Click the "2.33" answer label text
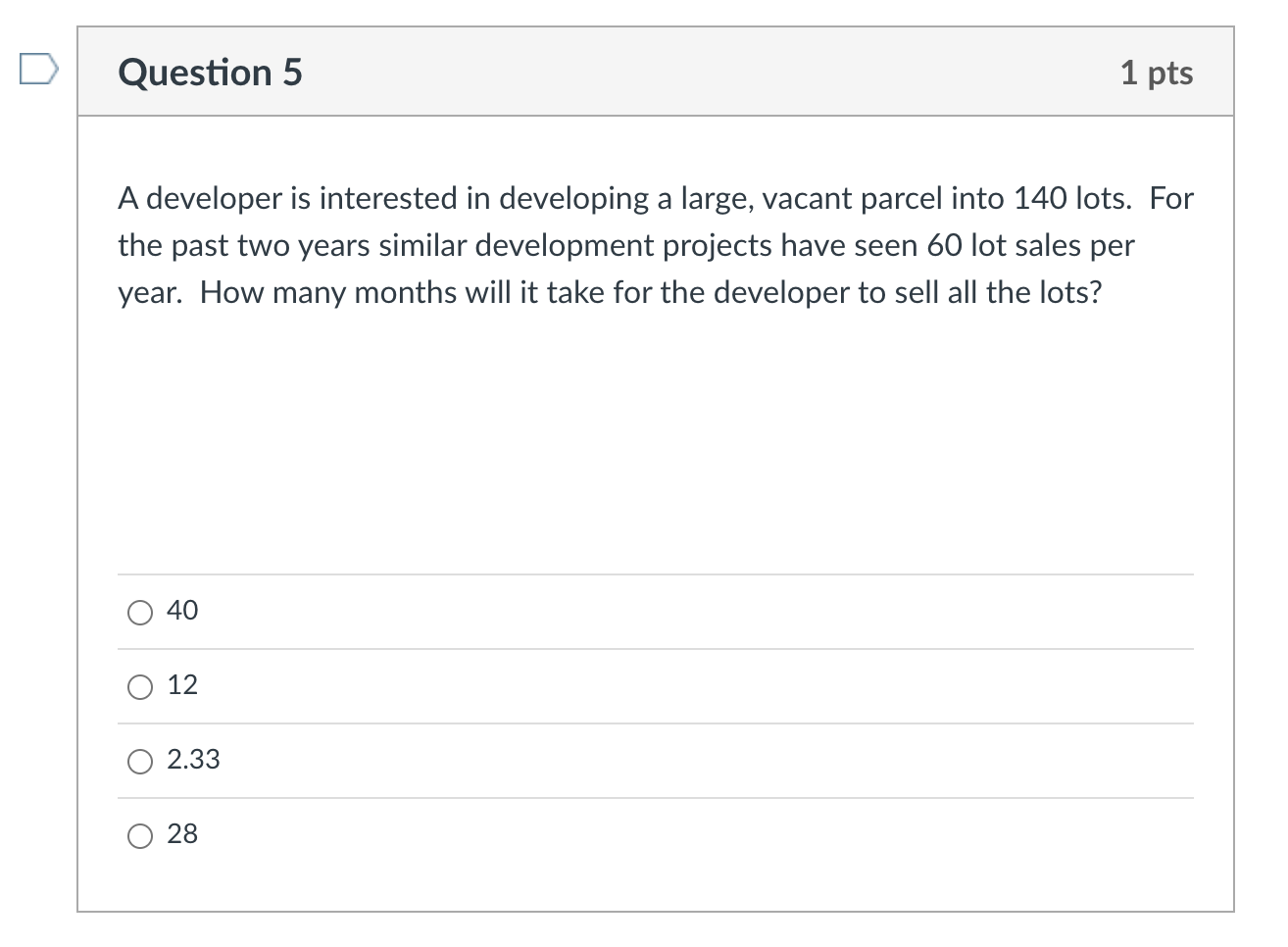 coord(193,760)
